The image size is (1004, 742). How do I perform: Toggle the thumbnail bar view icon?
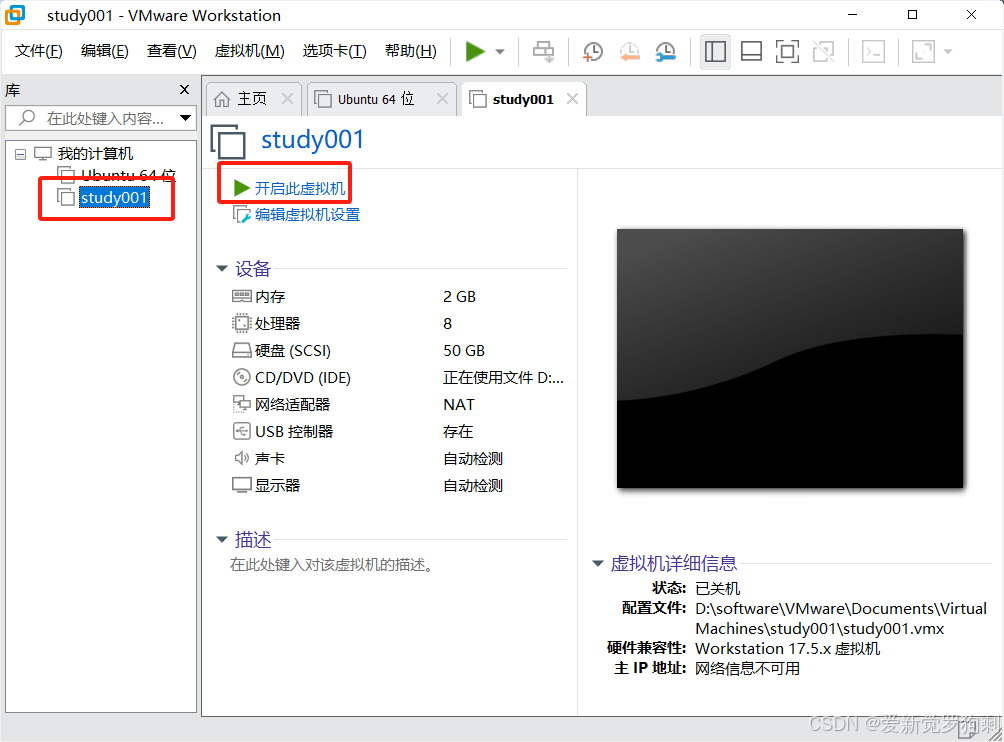[751, 51]
